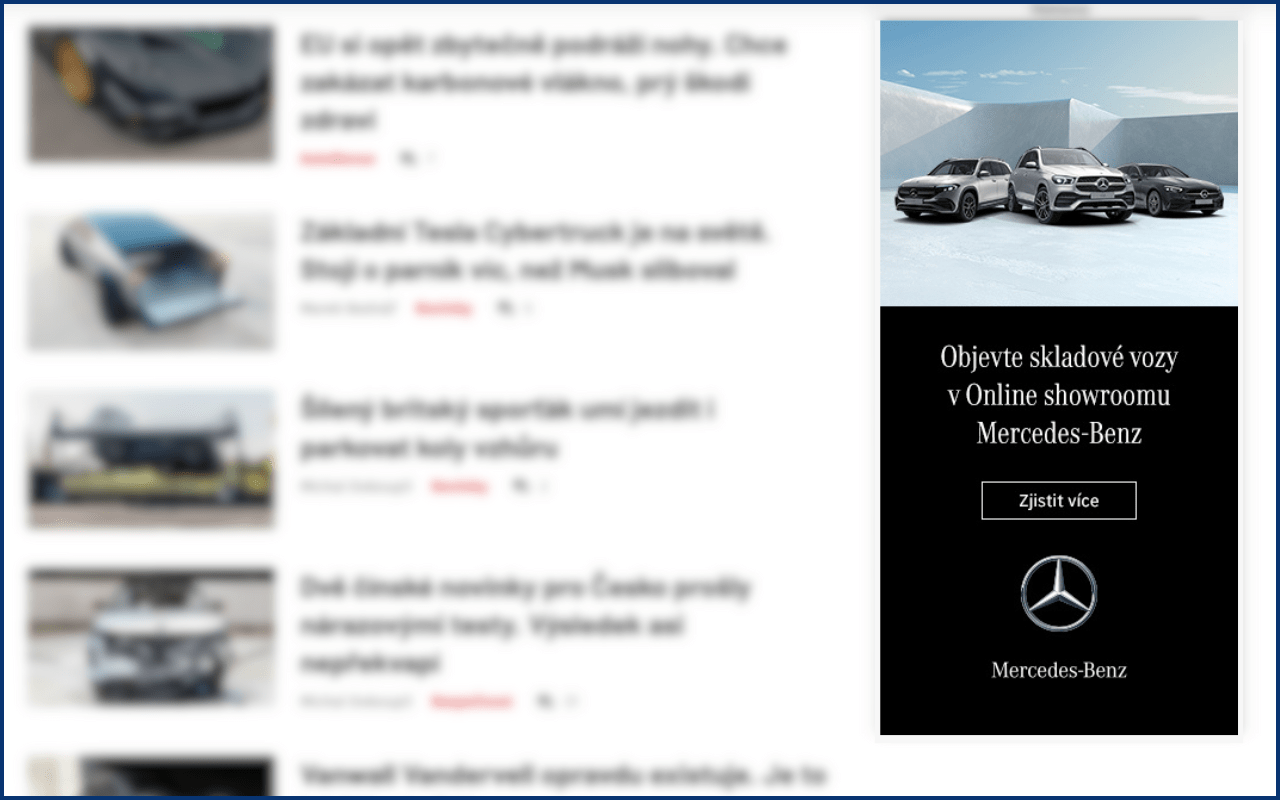Screen dimensions: 1280x800
Task: Click ad text Objevte skladové vozy
Action: pos(1059,357)
